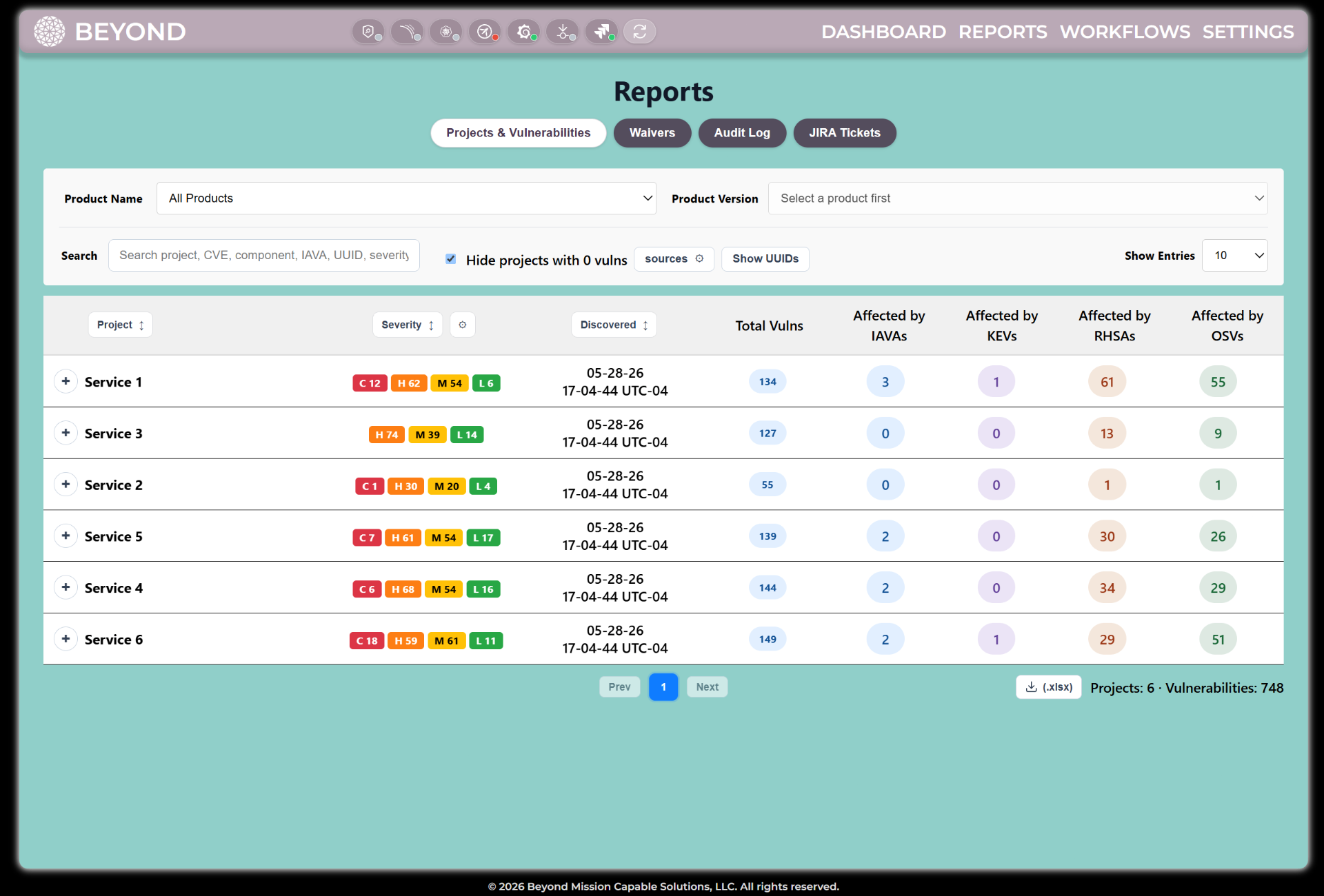Open the Workflows nav item
The height and width of the screenshot is (896, 1324).
(1125, 32)
